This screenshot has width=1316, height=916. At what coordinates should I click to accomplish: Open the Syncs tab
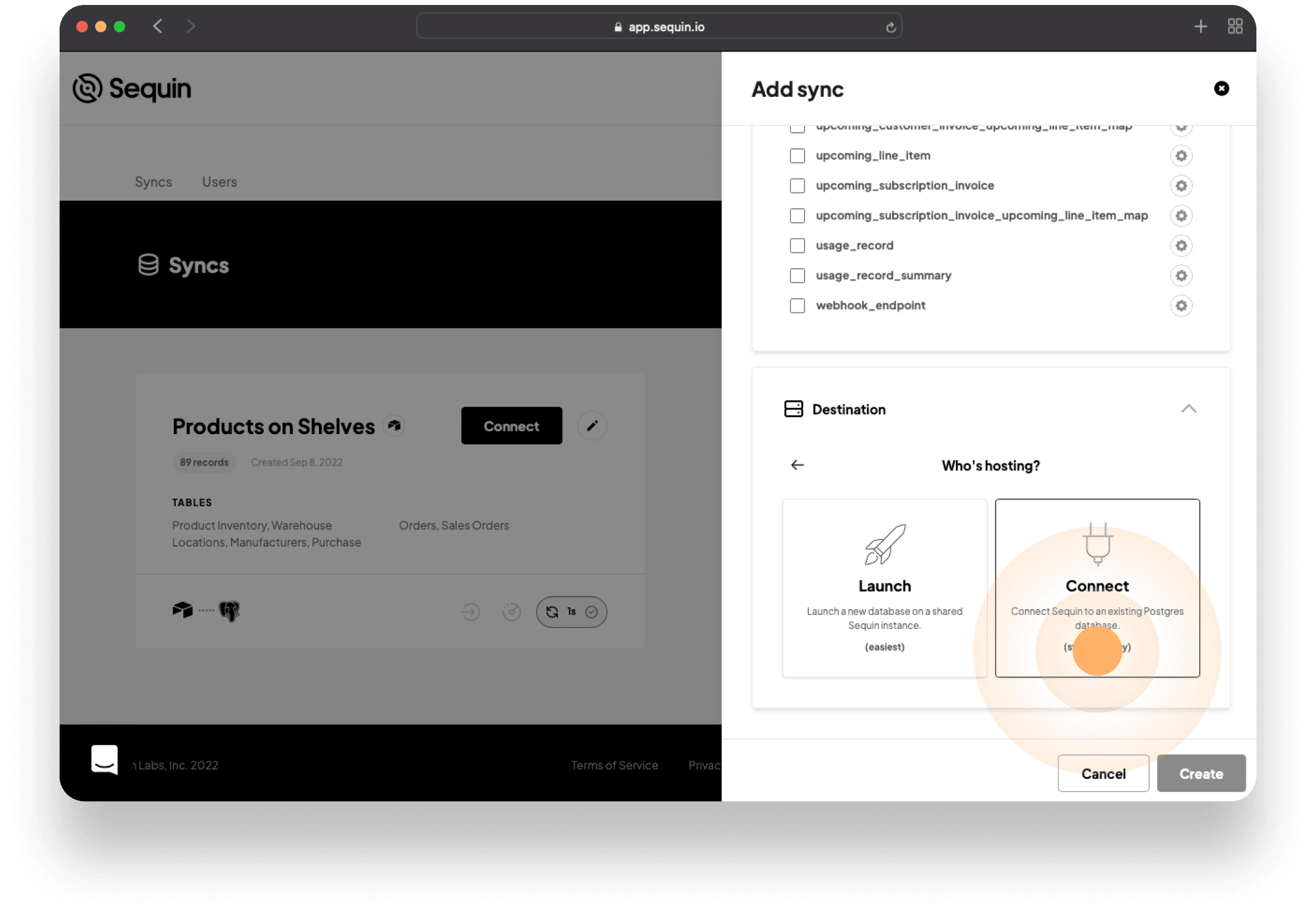pos(154,182)
